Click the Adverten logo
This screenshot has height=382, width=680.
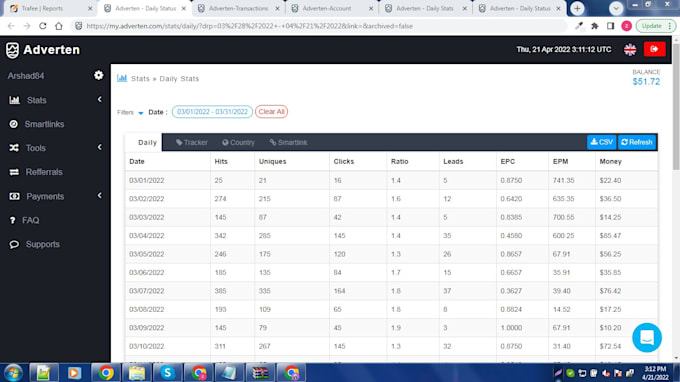(43, 50)
